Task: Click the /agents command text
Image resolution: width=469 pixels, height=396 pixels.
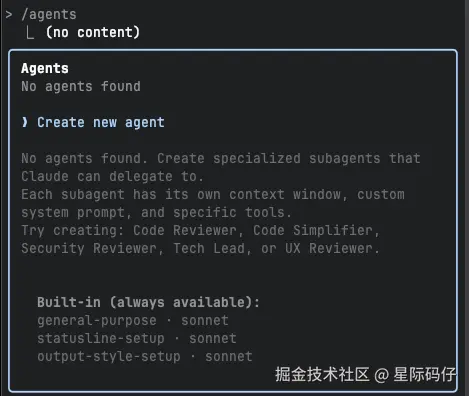Action: (x=49, y=15)
